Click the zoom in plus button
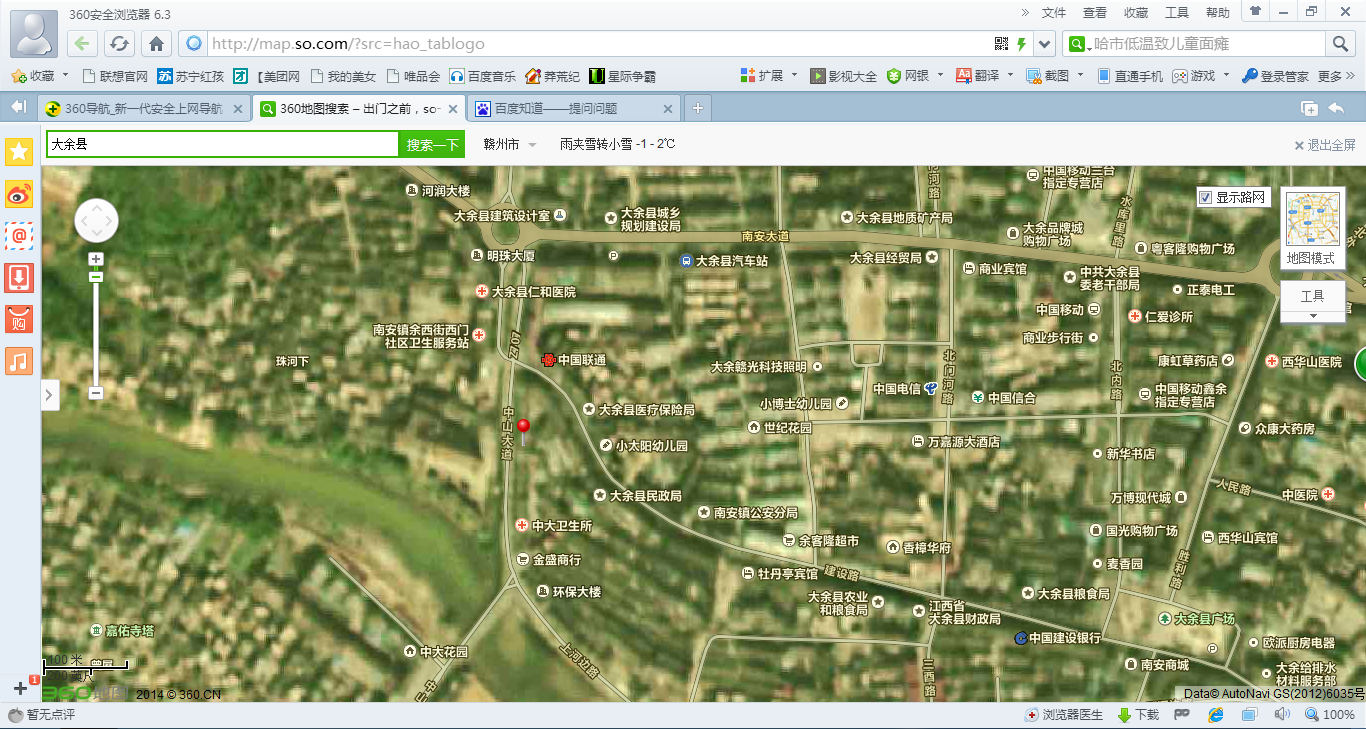 pyautogui.click(x=96, y=259)
